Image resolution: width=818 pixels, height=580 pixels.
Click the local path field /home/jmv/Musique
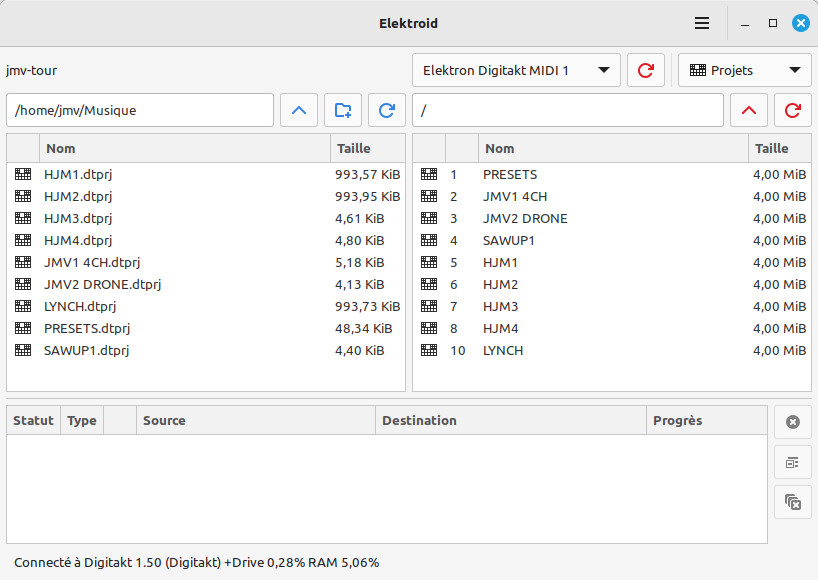(140, 110)
